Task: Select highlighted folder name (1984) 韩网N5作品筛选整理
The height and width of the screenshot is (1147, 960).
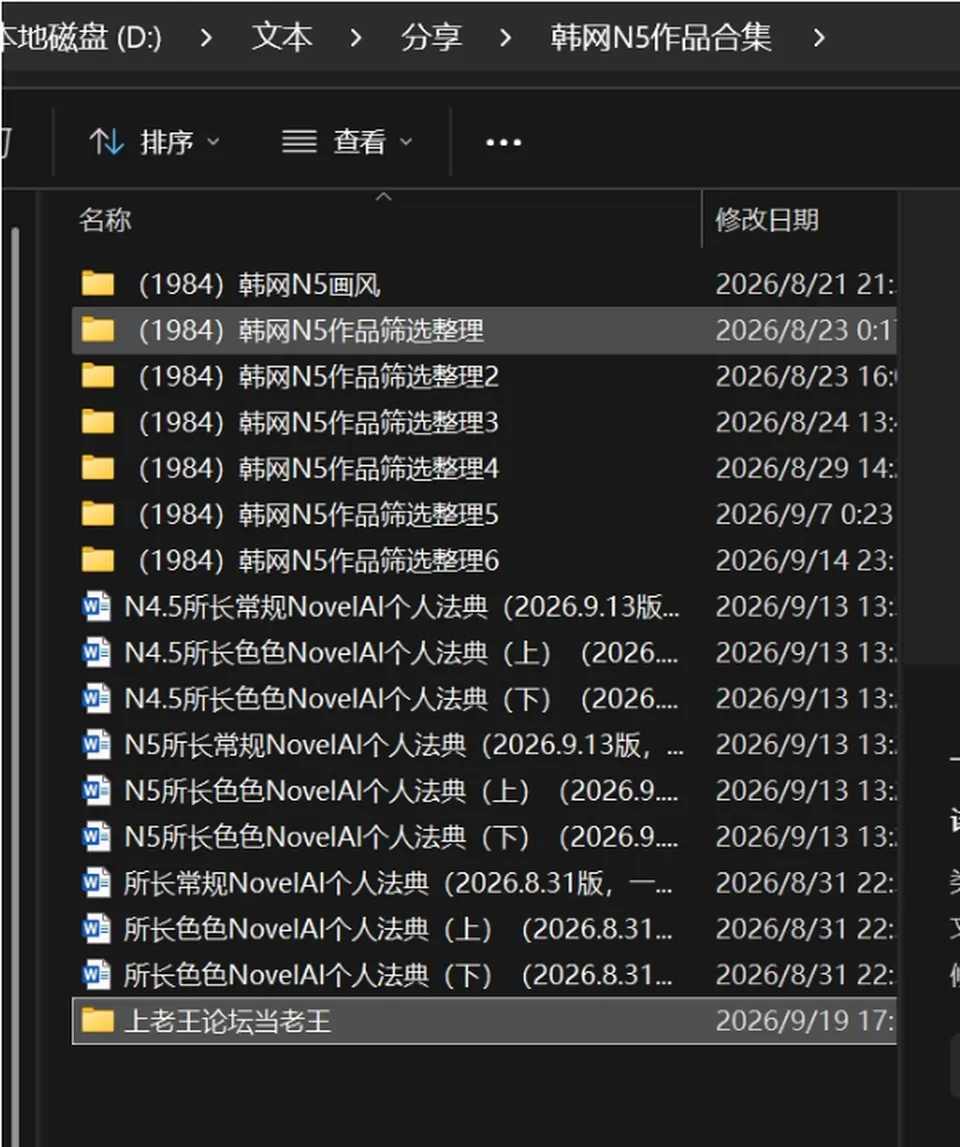Action: click(311, 331)
